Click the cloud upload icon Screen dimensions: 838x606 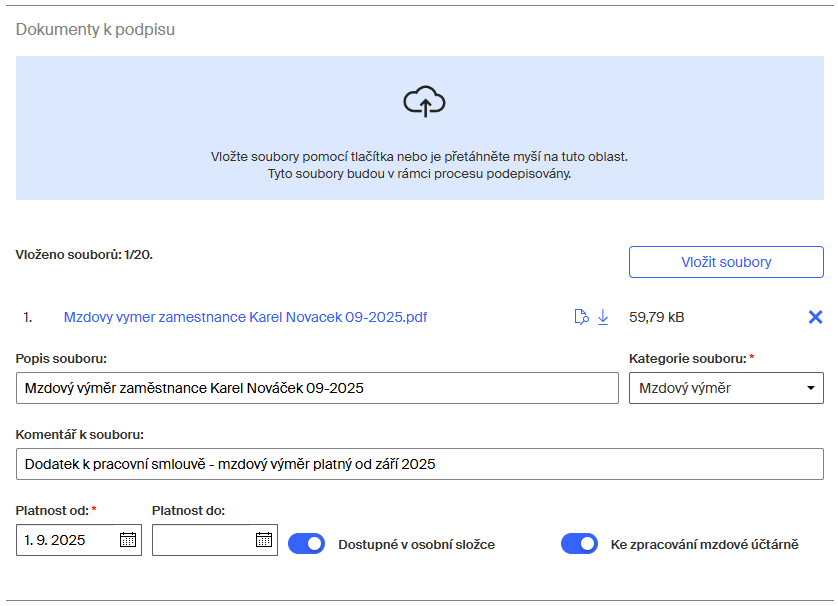click(424, 102)
